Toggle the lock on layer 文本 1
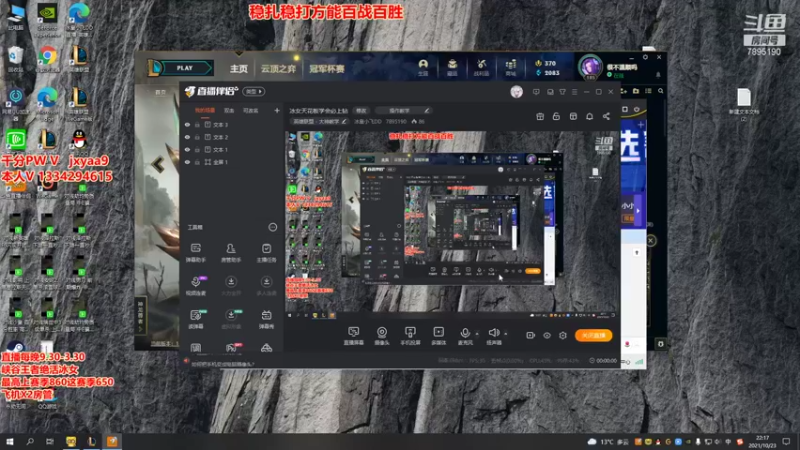800x450 pixels. (197, 149)
